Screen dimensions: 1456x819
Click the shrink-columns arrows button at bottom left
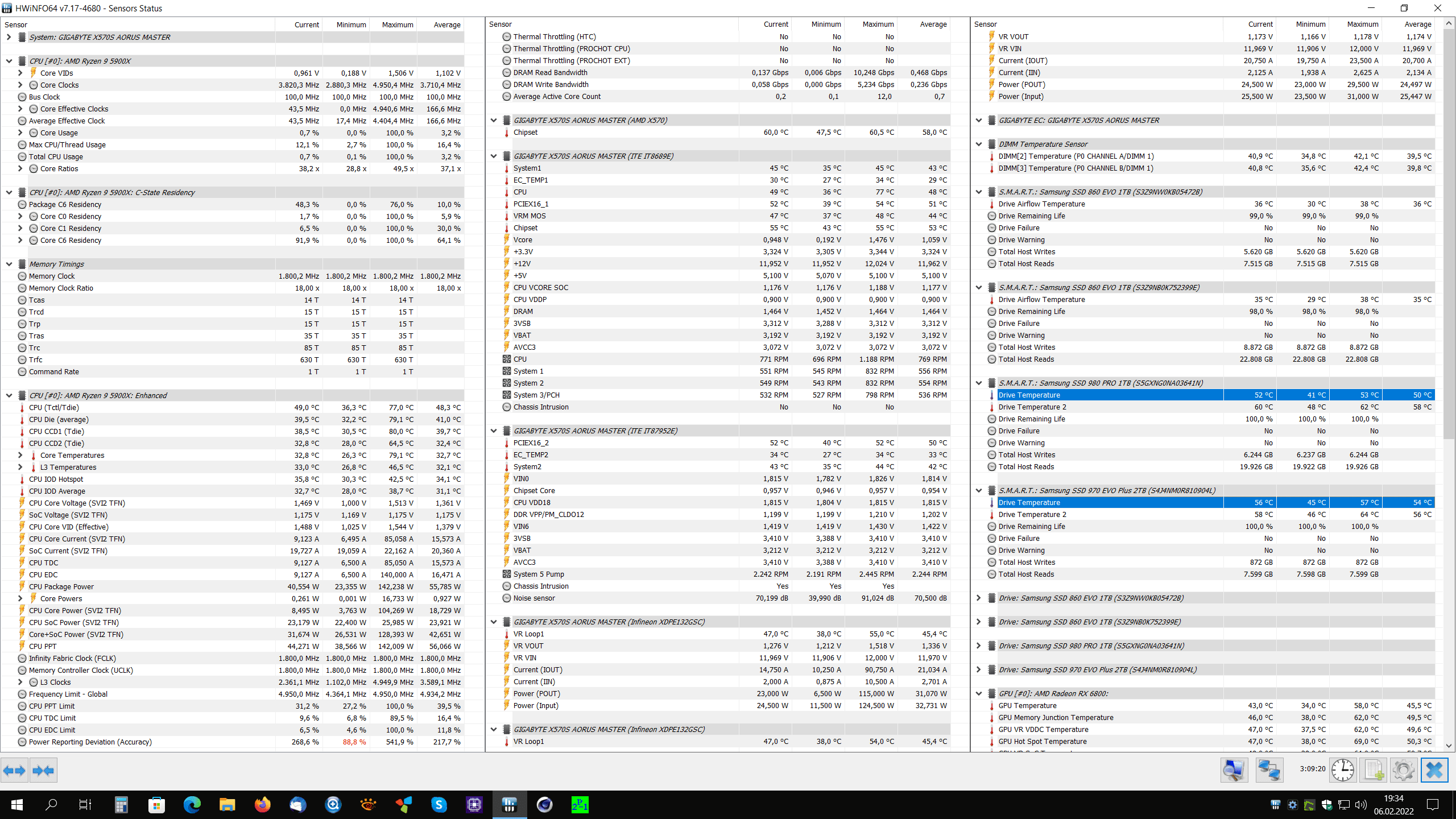43,771
